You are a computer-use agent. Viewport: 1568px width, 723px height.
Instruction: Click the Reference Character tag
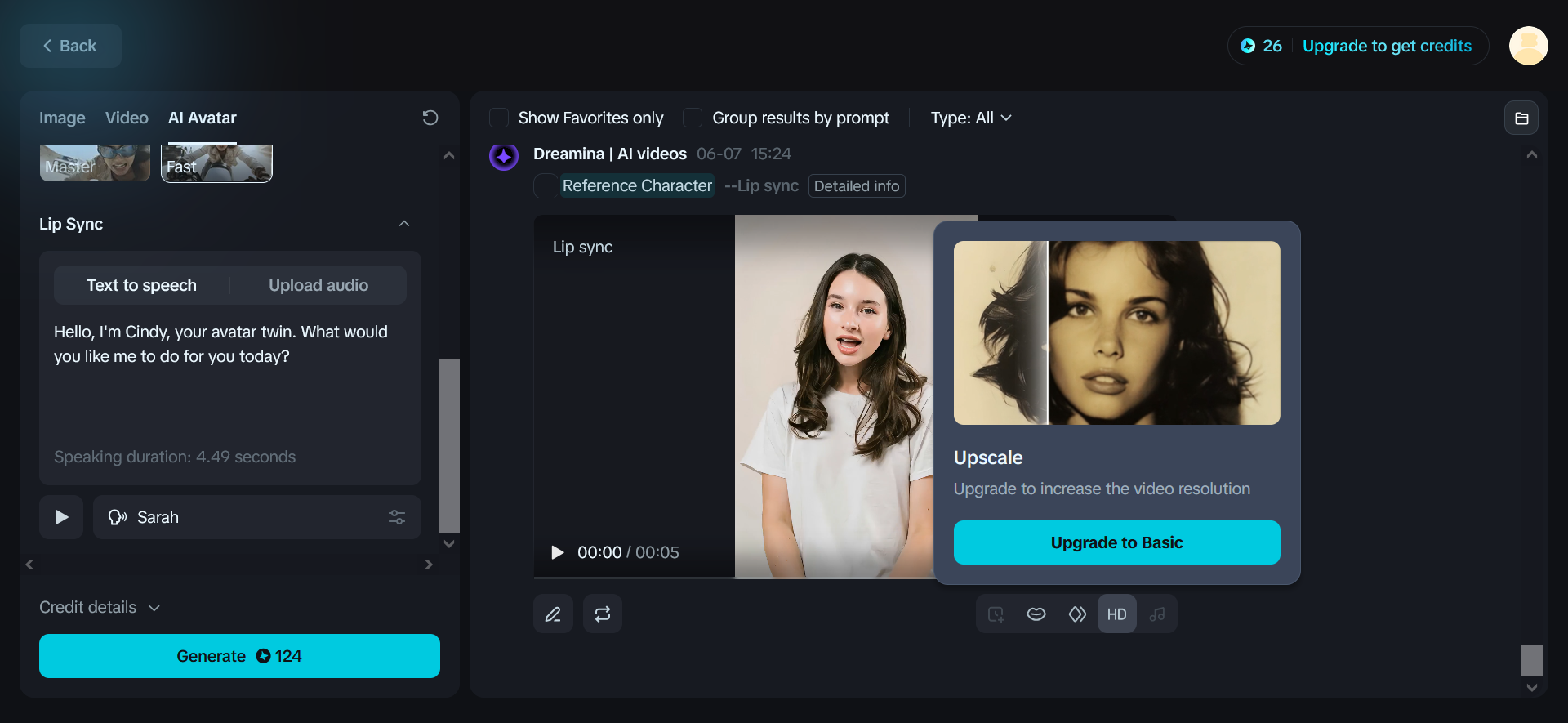pos(637,185)
